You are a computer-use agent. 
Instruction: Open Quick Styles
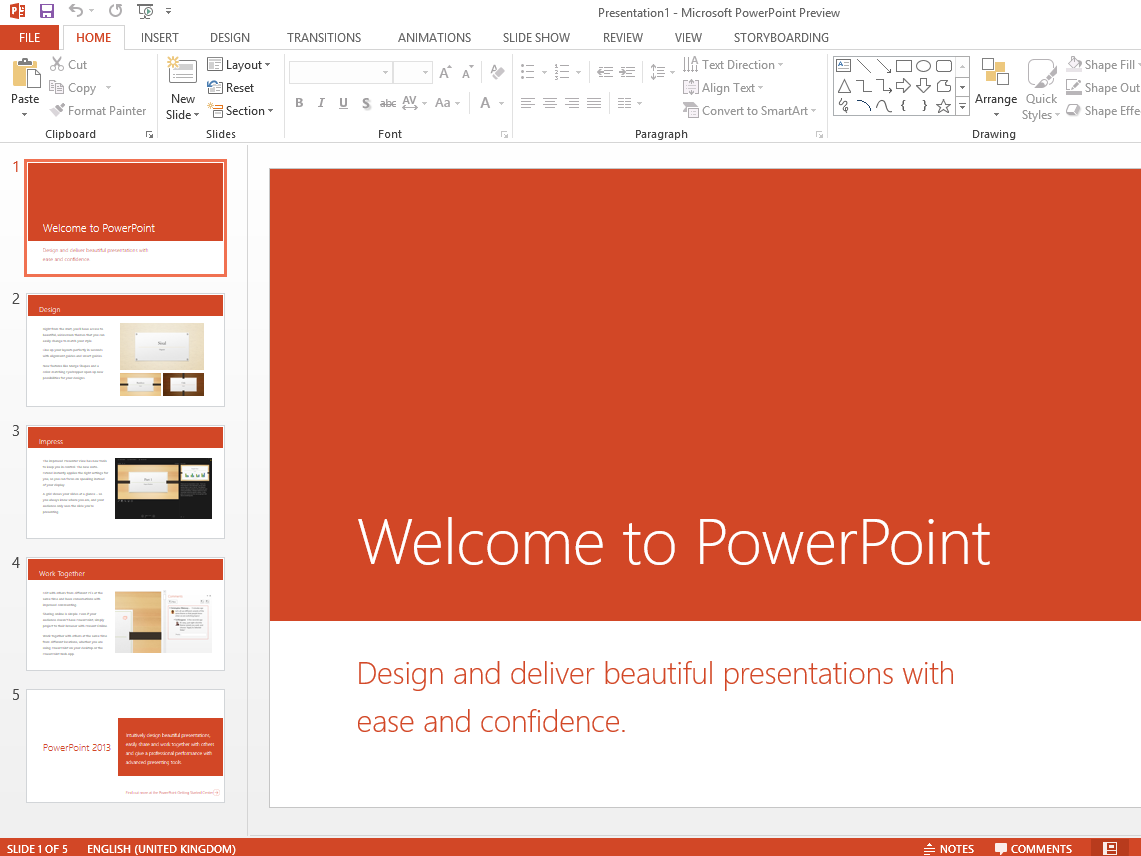pos(1041,88)
